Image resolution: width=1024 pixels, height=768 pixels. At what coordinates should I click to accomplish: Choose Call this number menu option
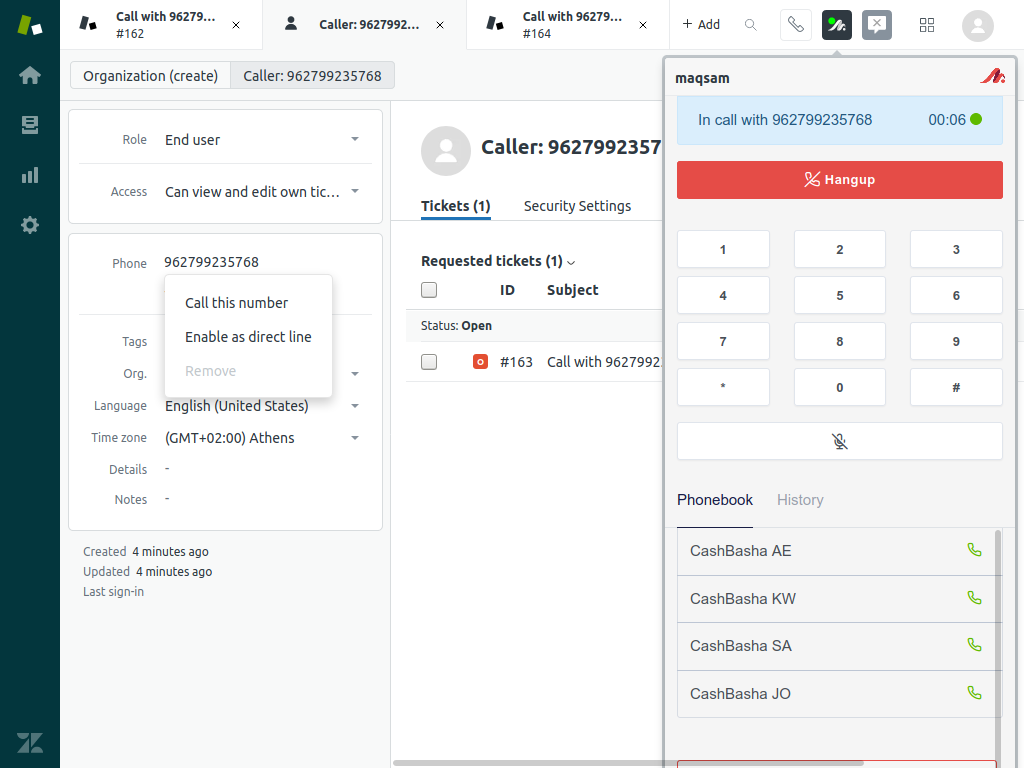coord(236,303)
